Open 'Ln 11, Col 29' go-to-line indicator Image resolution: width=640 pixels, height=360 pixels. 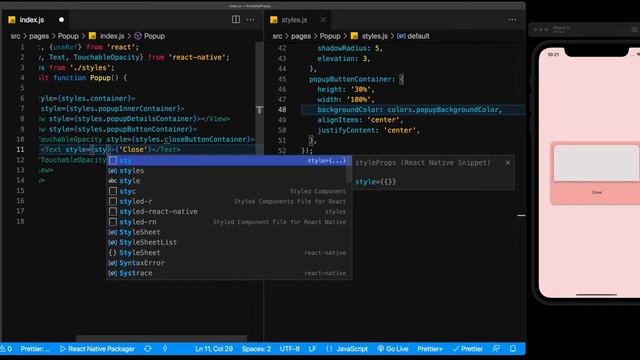point(214,349)
